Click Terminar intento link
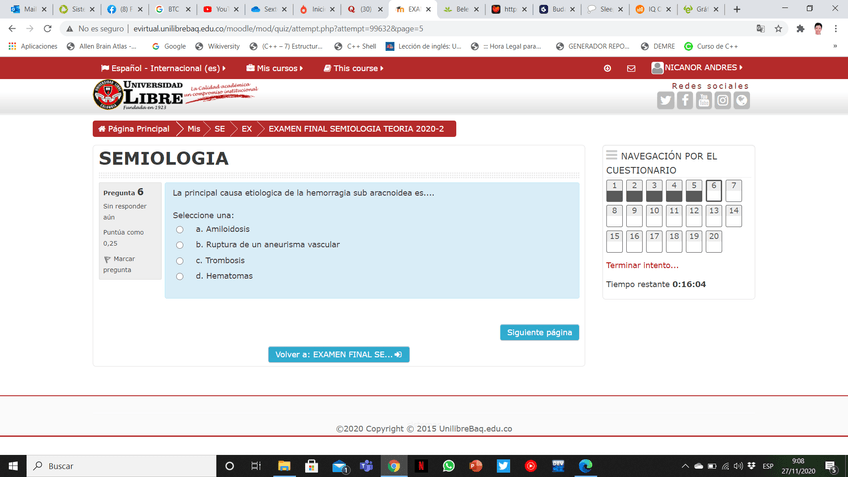Screen dimensions: 848x477 (x=642, y=265)
